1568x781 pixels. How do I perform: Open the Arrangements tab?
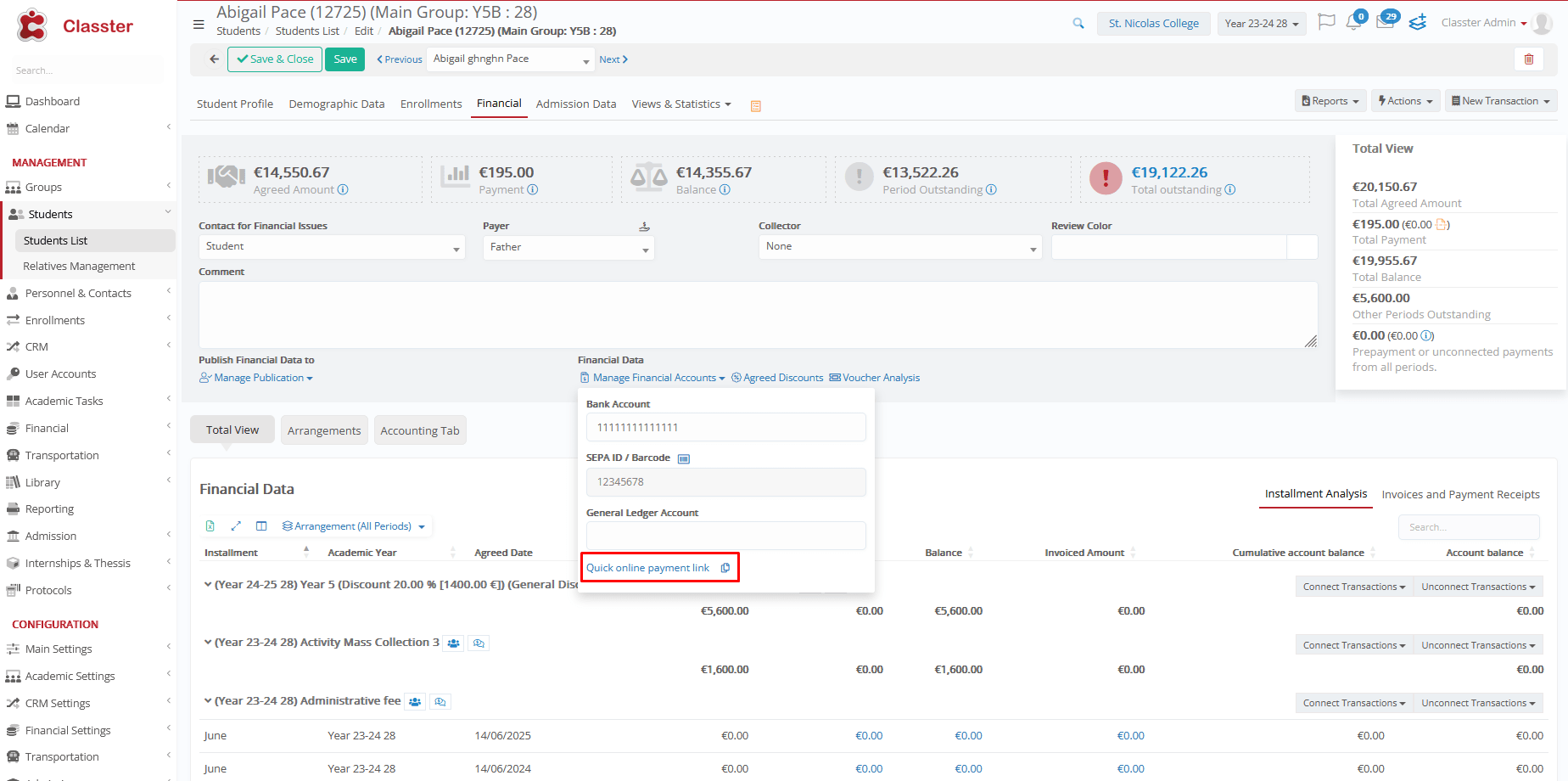pyautogui.click(x=324, y=430)
